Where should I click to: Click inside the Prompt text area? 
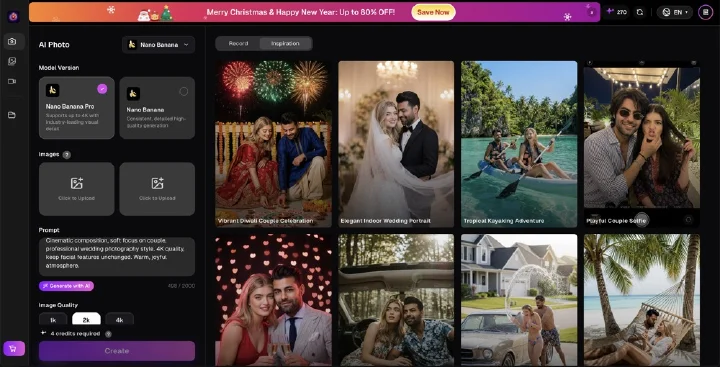[x=117, y=256]
